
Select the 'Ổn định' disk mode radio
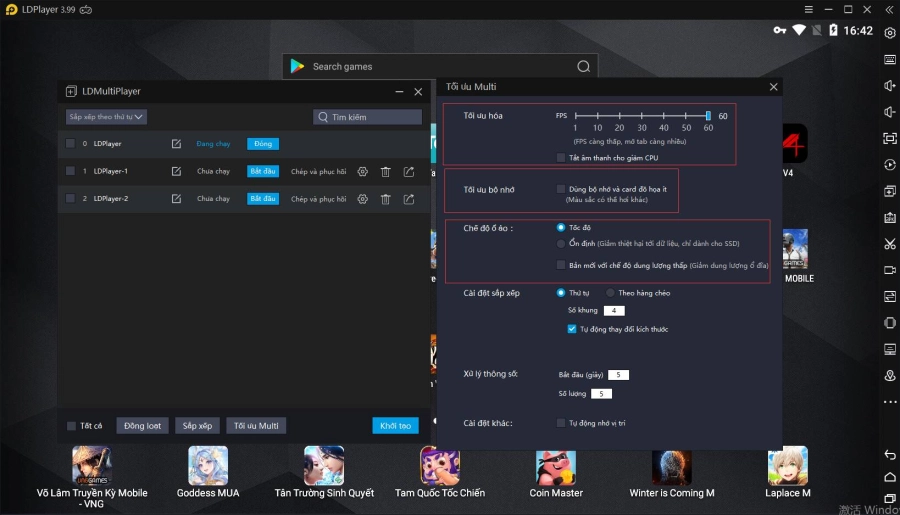pos(561,243)
